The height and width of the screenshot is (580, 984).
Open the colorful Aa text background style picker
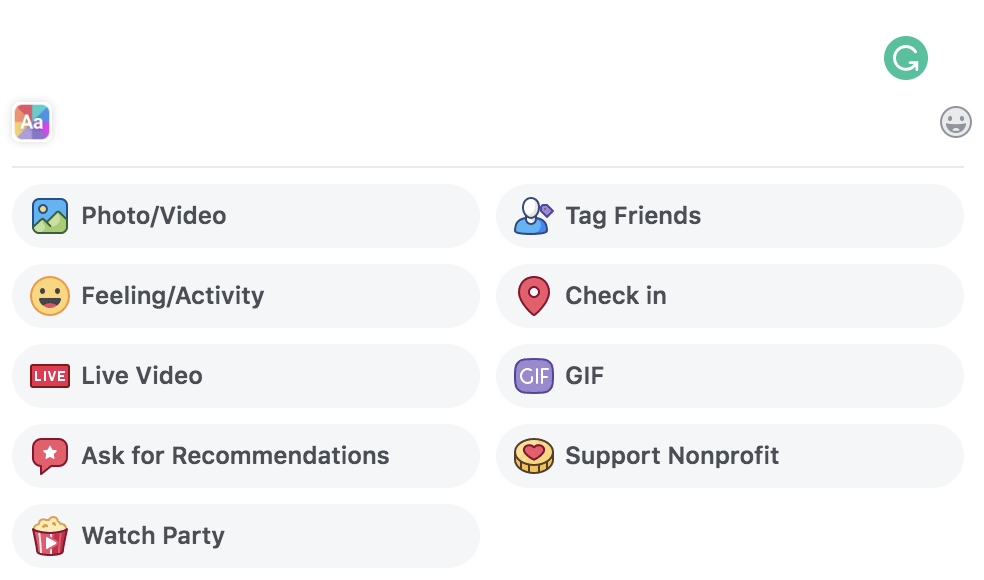click(31, 122)
